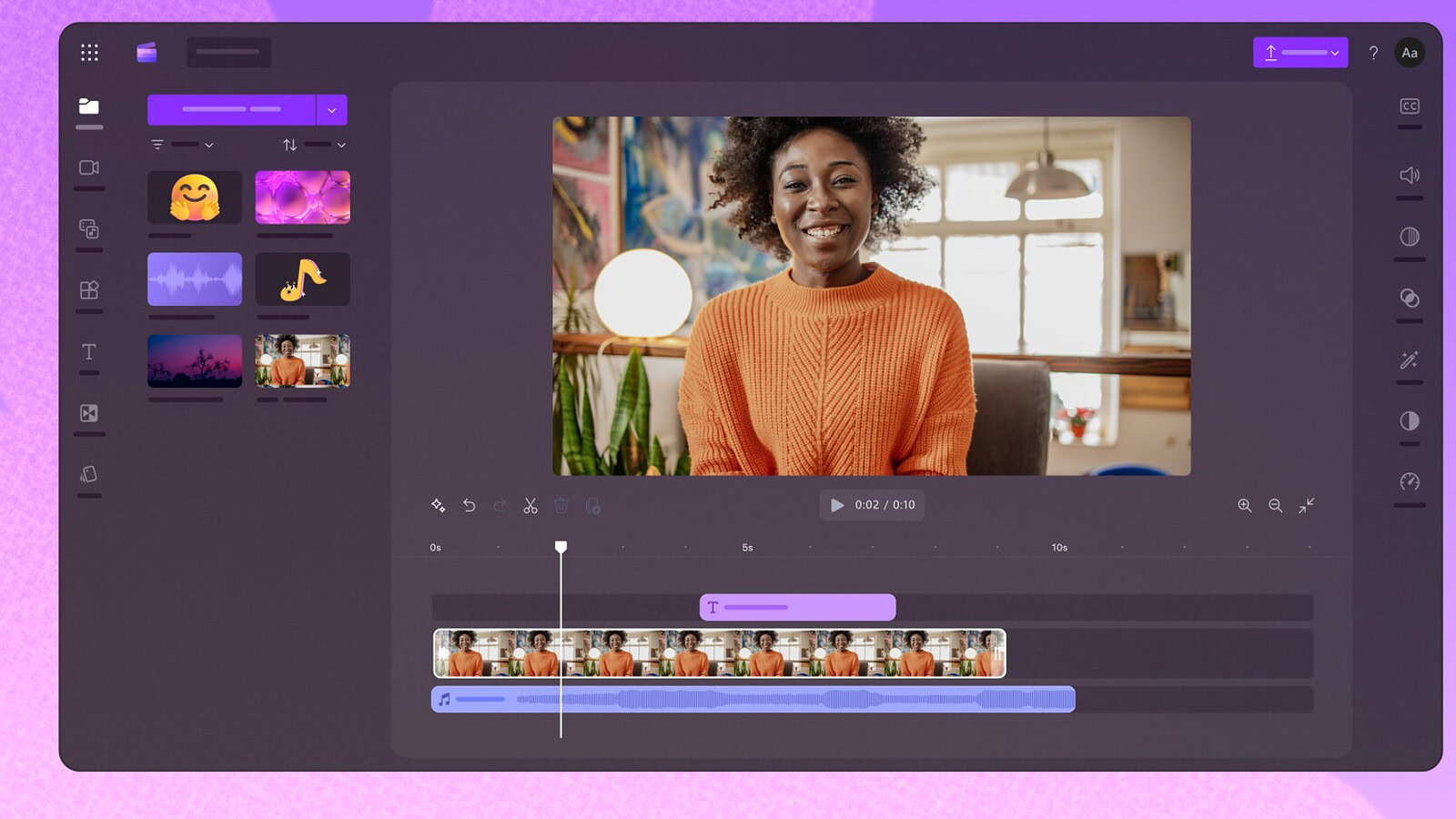Select the music note sticker thumbnail
Screen dimensions: 1456x819
303,279
